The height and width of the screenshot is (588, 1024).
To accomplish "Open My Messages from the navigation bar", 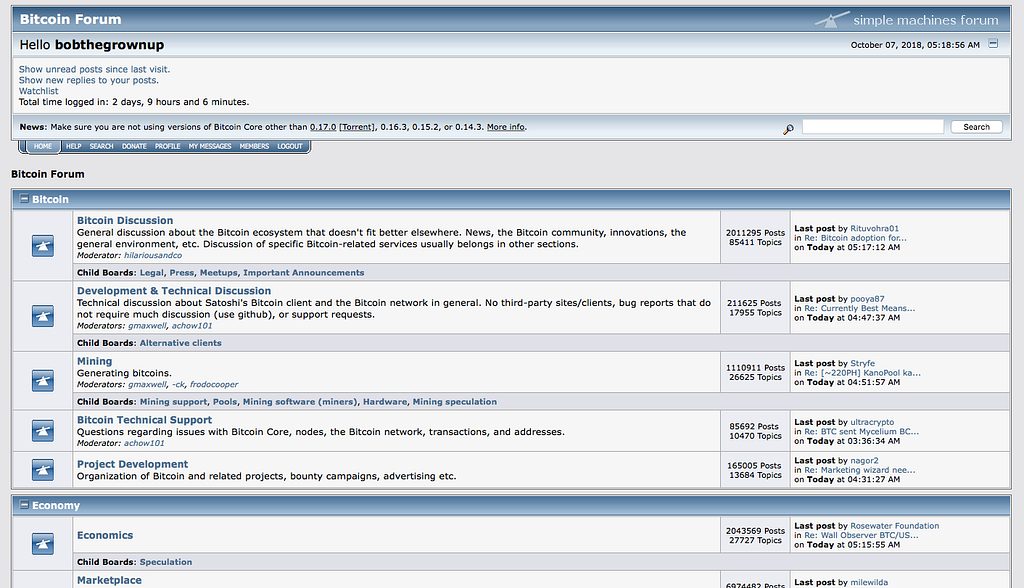I will [x=210, y=146].
